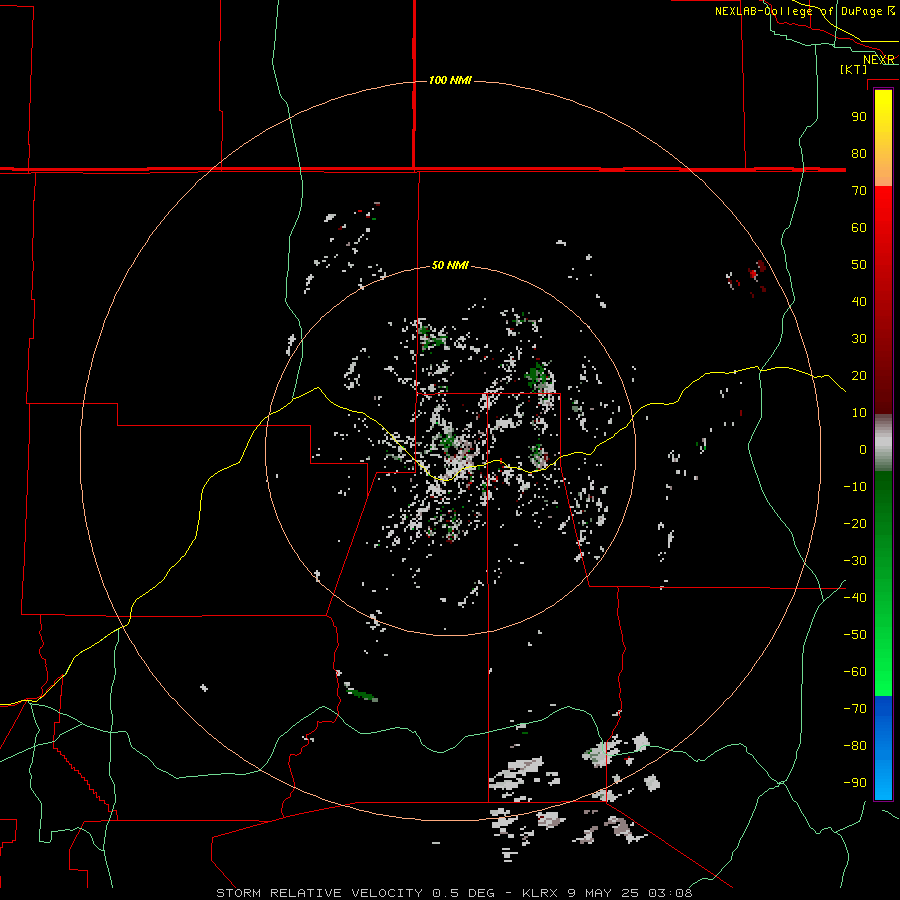The height and width of the screenshot is (900, 900).
Task: Click the "50" positive velocity scale value
Action: tap(859, 265)
